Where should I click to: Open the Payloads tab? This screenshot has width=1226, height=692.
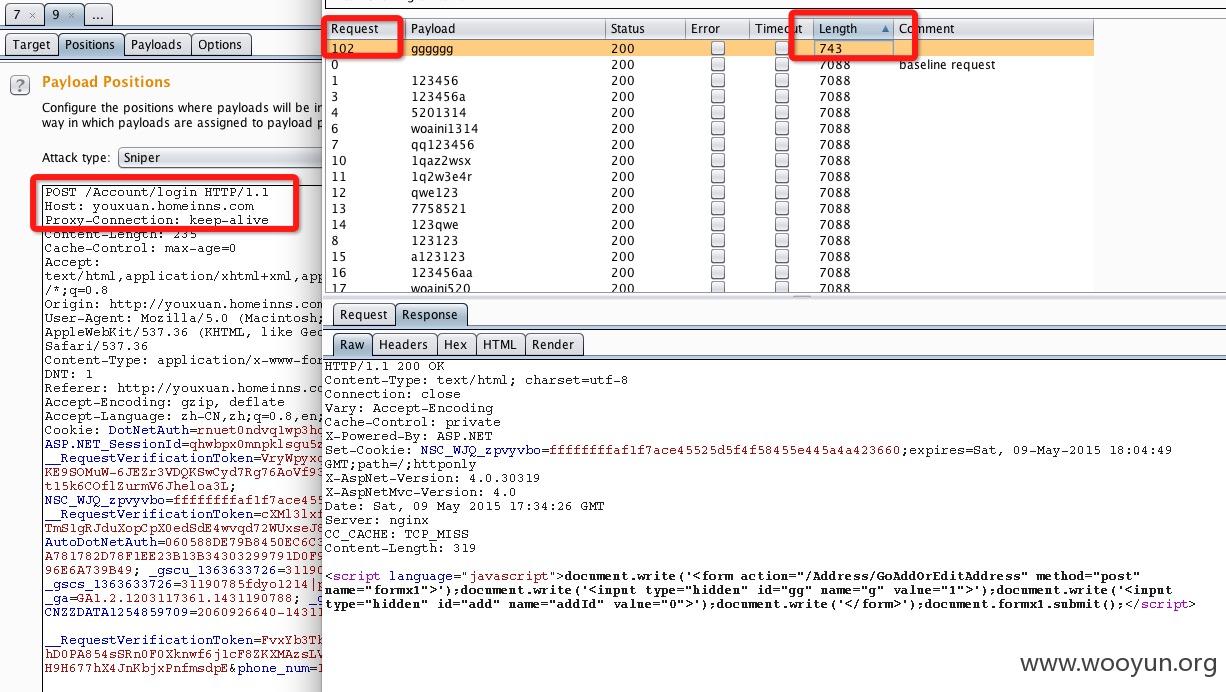(156, 45)
